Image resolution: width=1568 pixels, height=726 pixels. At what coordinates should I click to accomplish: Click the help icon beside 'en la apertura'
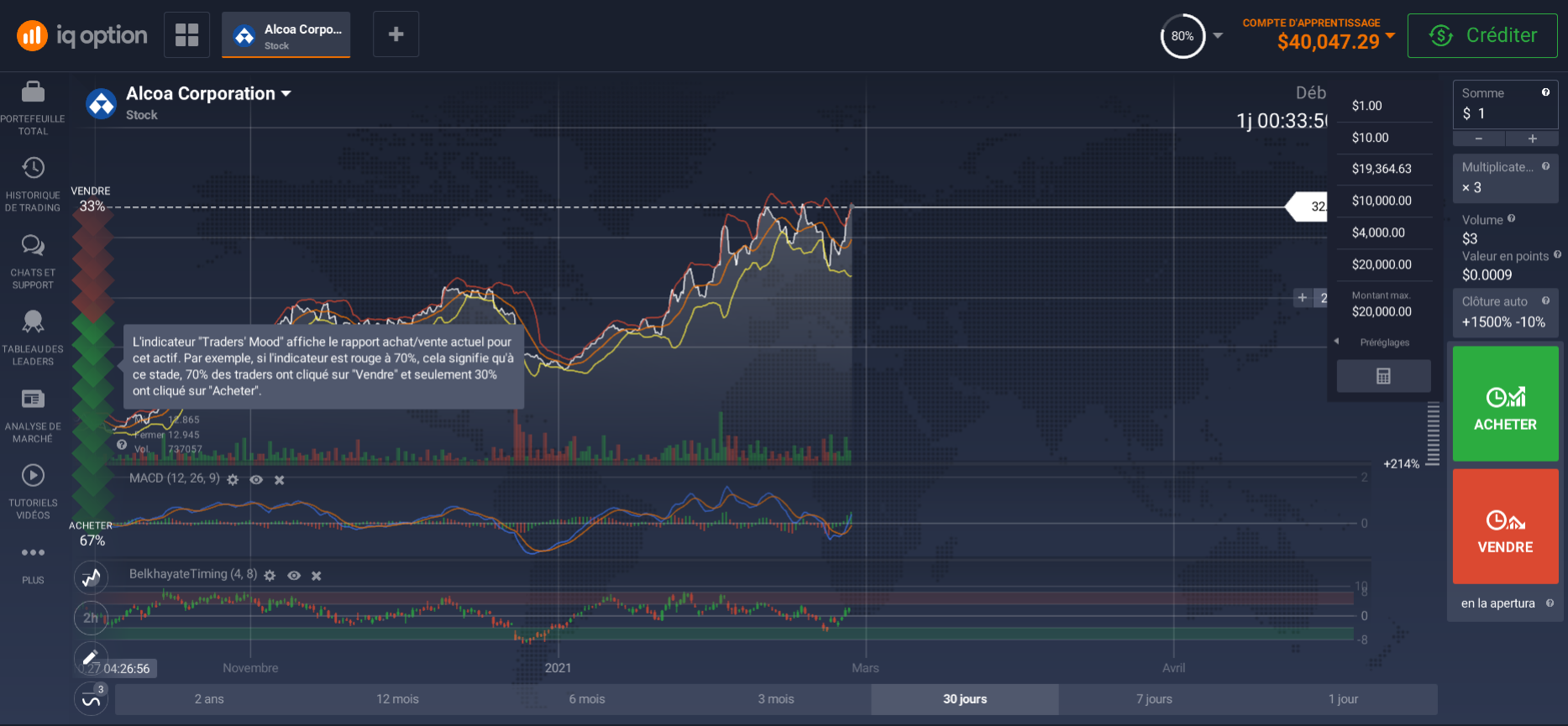[x=1550, y=603]
